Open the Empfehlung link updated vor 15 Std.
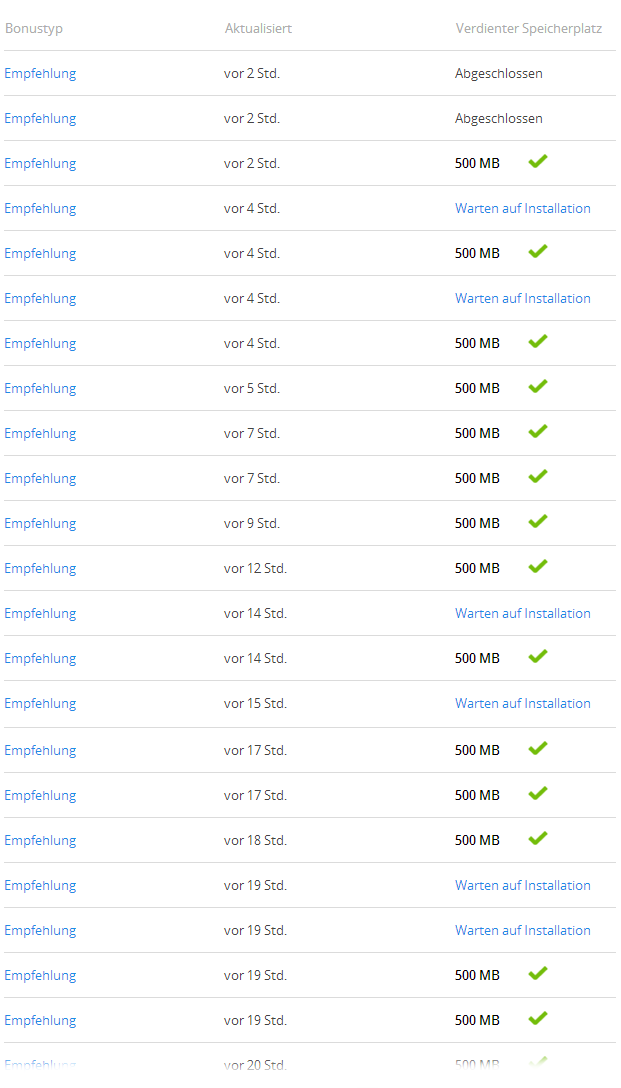Screen dimensions: 621x1088 [x=40, y=704]
